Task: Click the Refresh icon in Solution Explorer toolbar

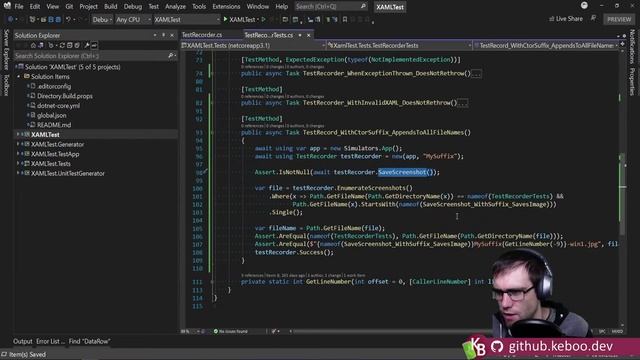Action: [62, 45]
